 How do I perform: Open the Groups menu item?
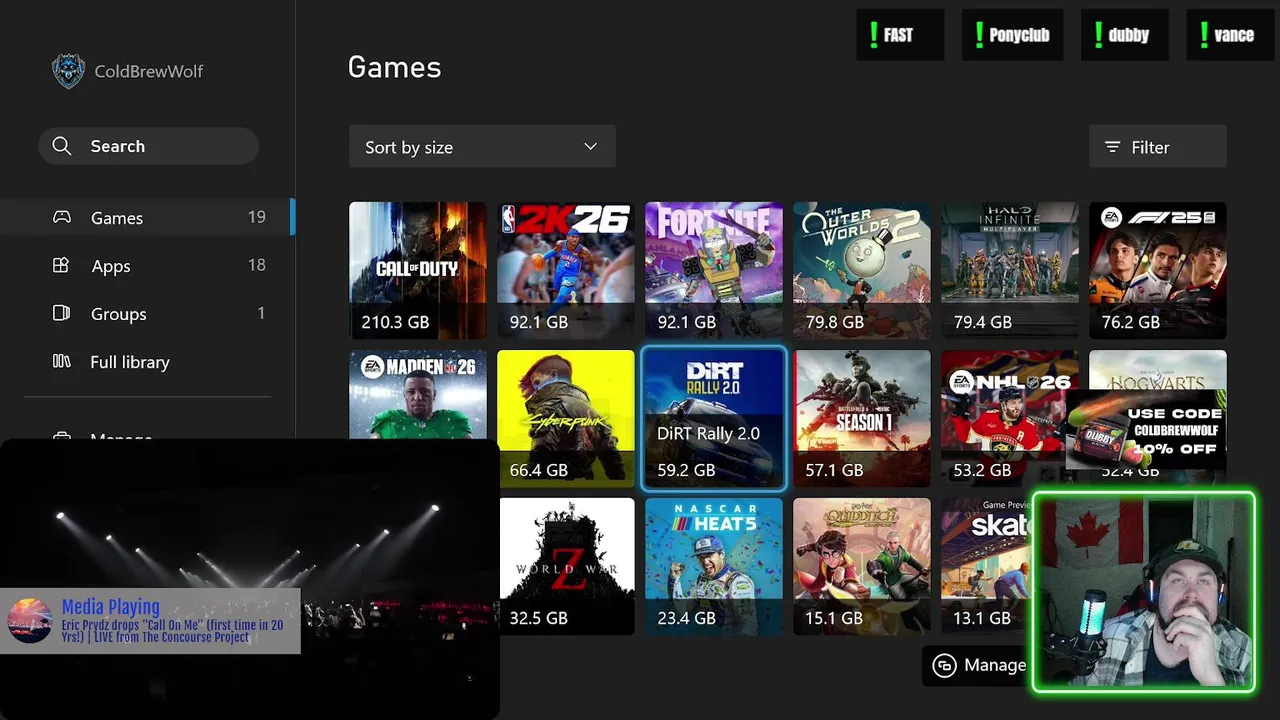(147, 313)
